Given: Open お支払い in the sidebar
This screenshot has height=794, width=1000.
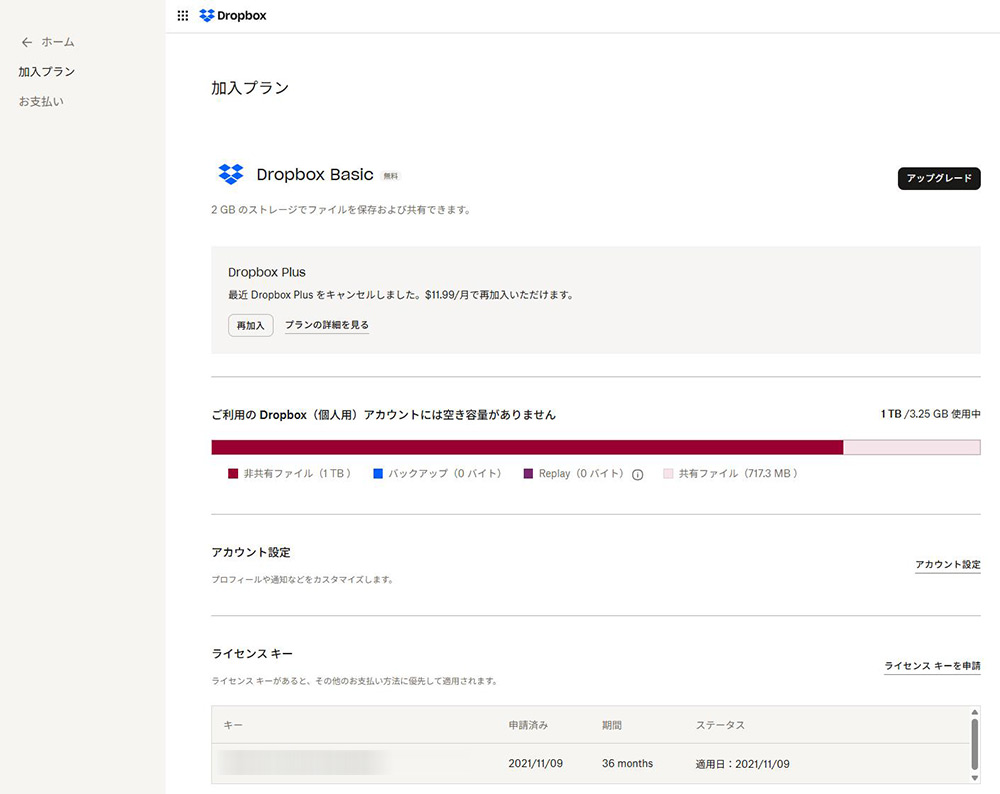Looking at the screenshot, I should coord(41,102).
